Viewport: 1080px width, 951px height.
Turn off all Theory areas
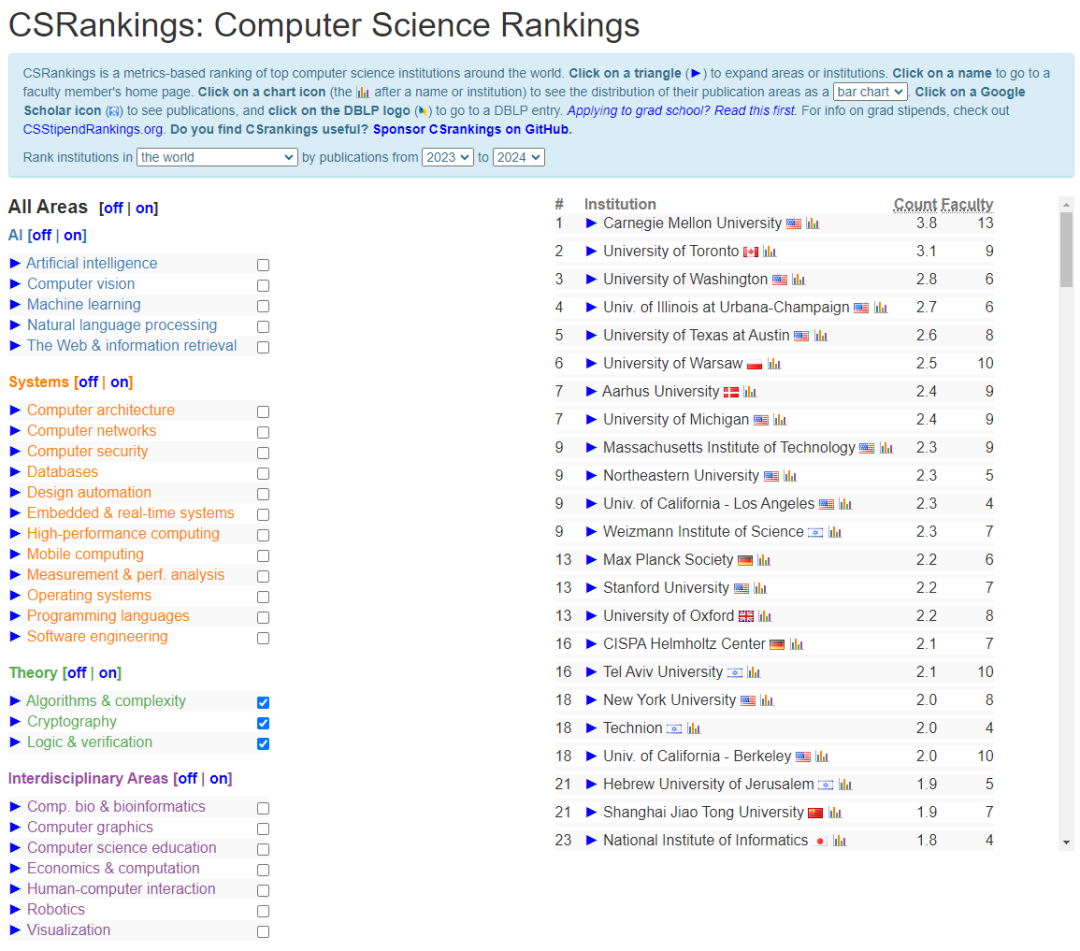(x=76, y=673)
